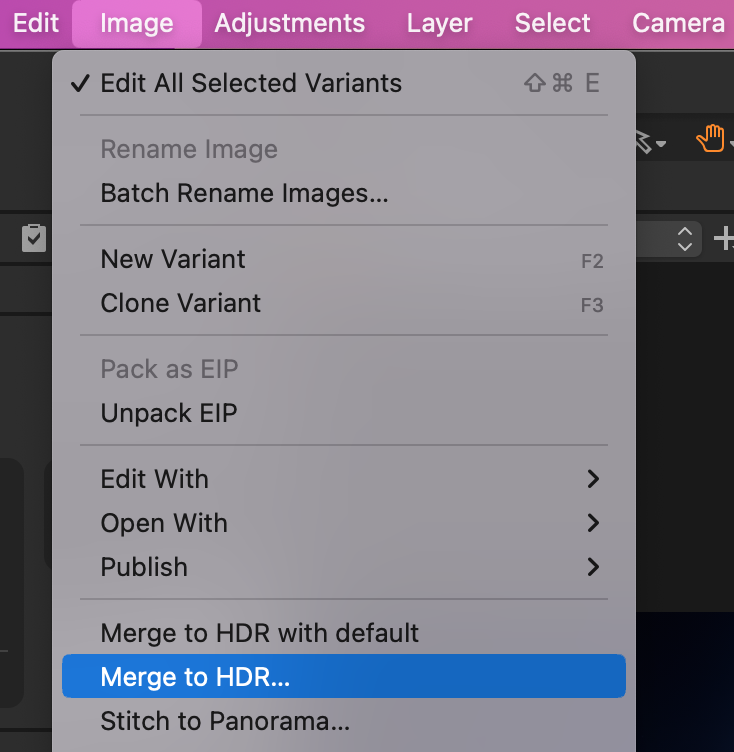
Task: Click the plus add button
Action: tap(723, 238)
